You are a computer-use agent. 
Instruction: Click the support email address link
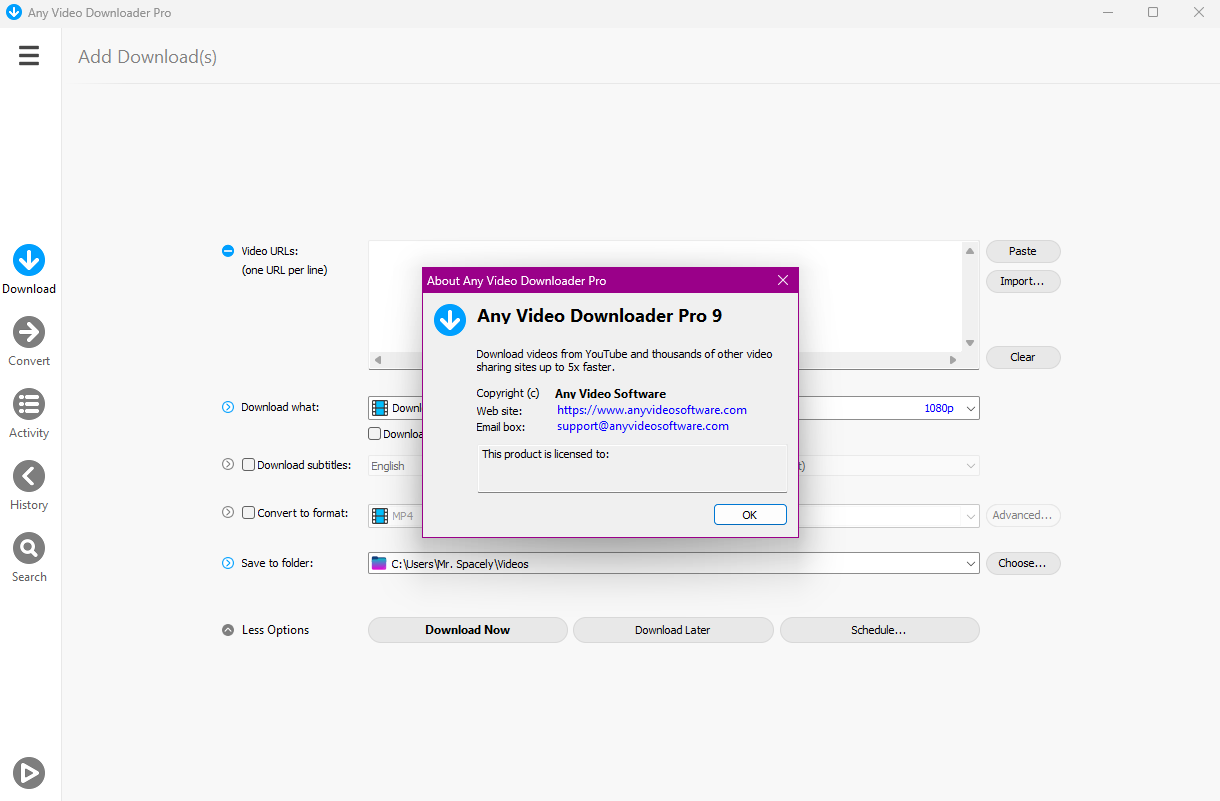(x=643, y=426)
